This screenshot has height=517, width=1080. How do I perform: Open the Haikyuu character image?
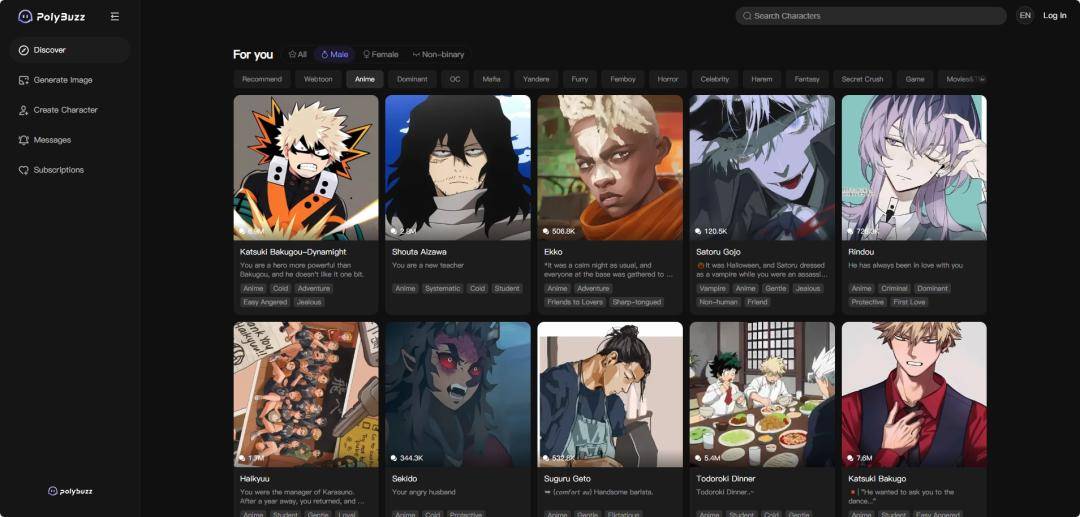pos(306,394)
